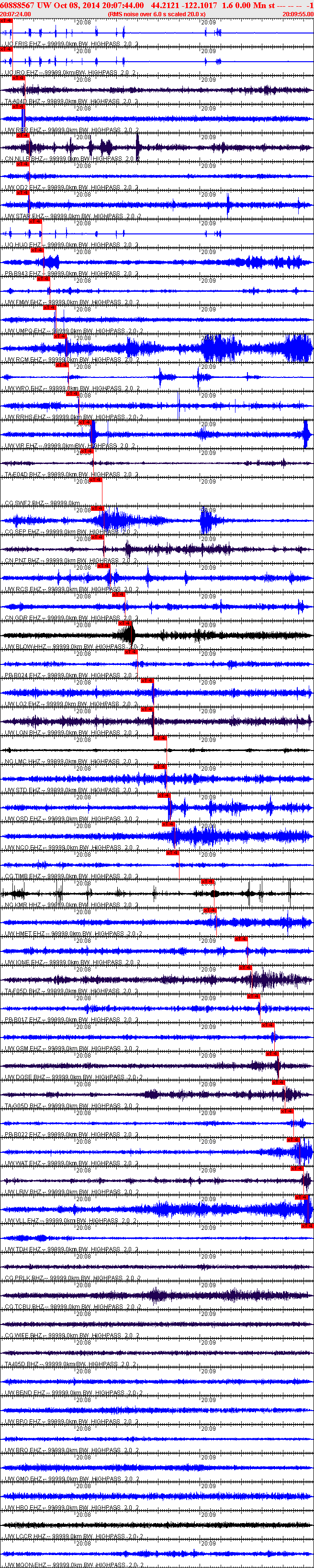Select the UW MOON EHZ station label
This screenshot has width=314, height=1568.
pos(74,1564)
